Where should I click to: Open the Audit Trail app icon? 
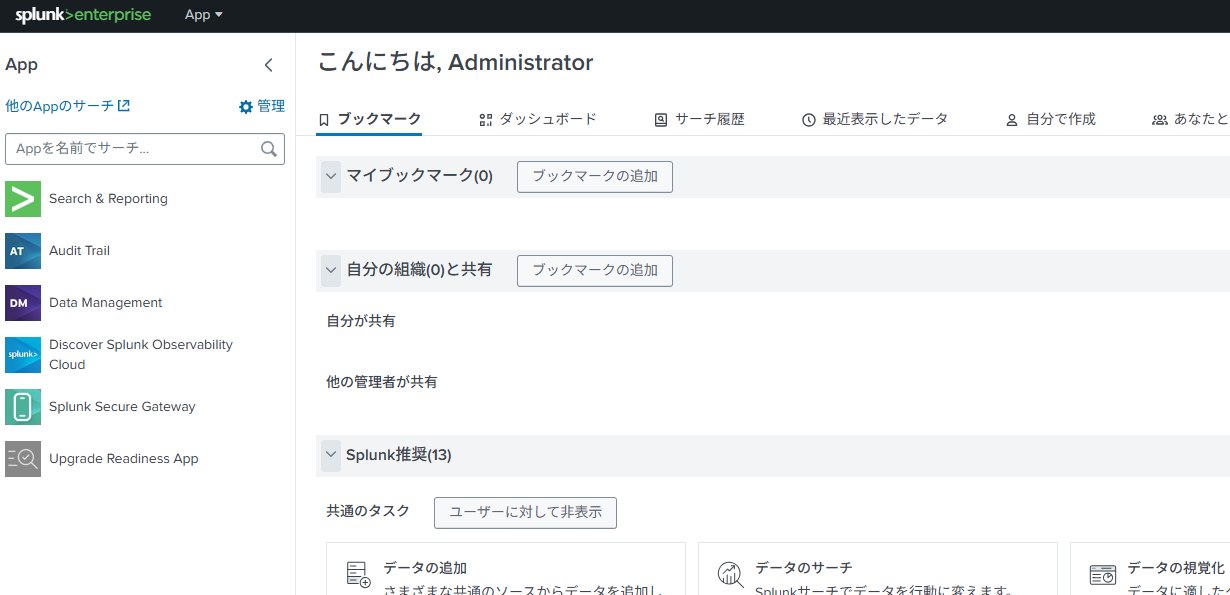point(23,251)
